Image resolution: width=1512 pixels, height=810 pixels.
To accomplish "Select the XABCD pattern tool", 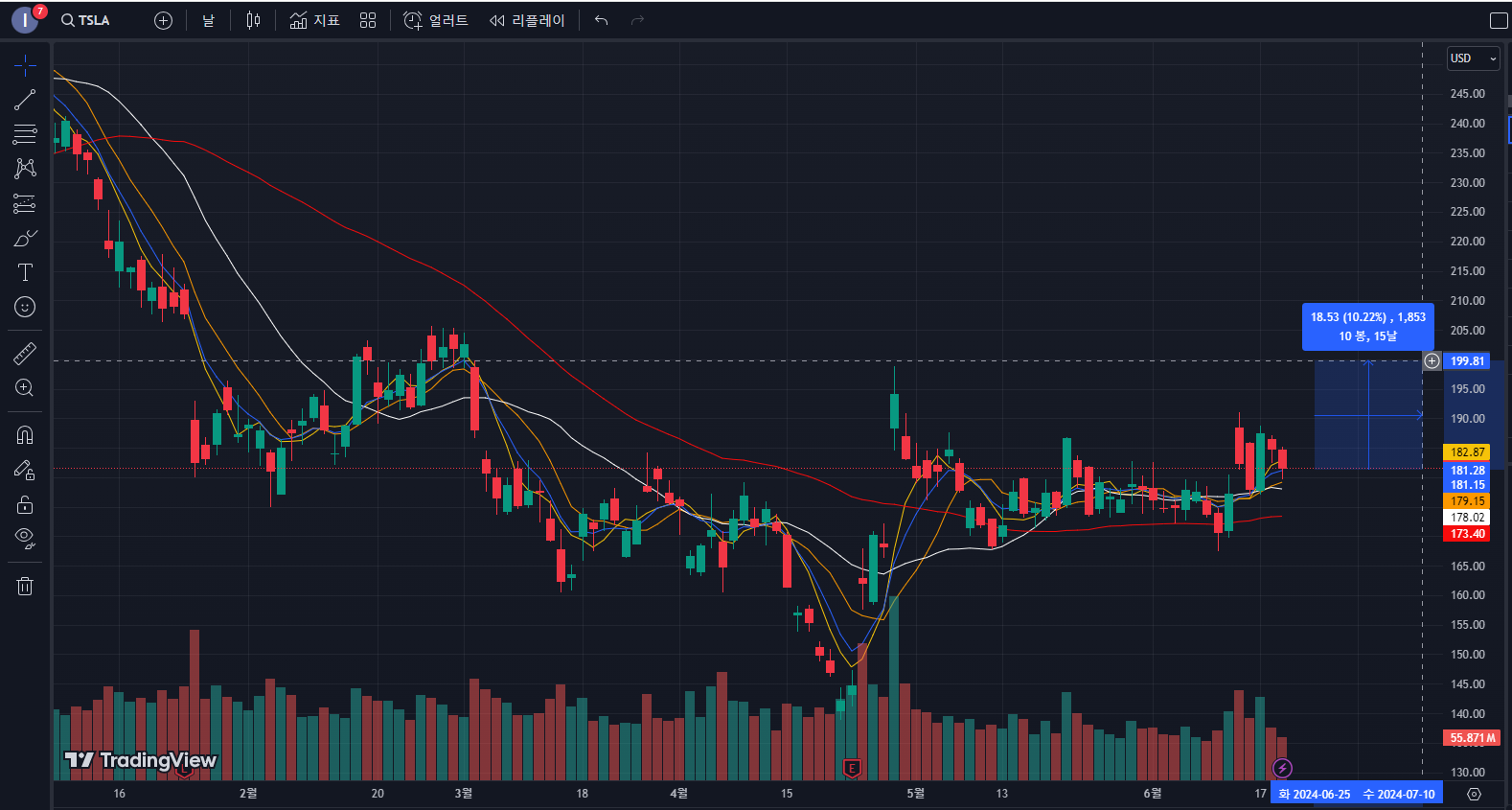I will pyautogui.click(x=25, y=169).
